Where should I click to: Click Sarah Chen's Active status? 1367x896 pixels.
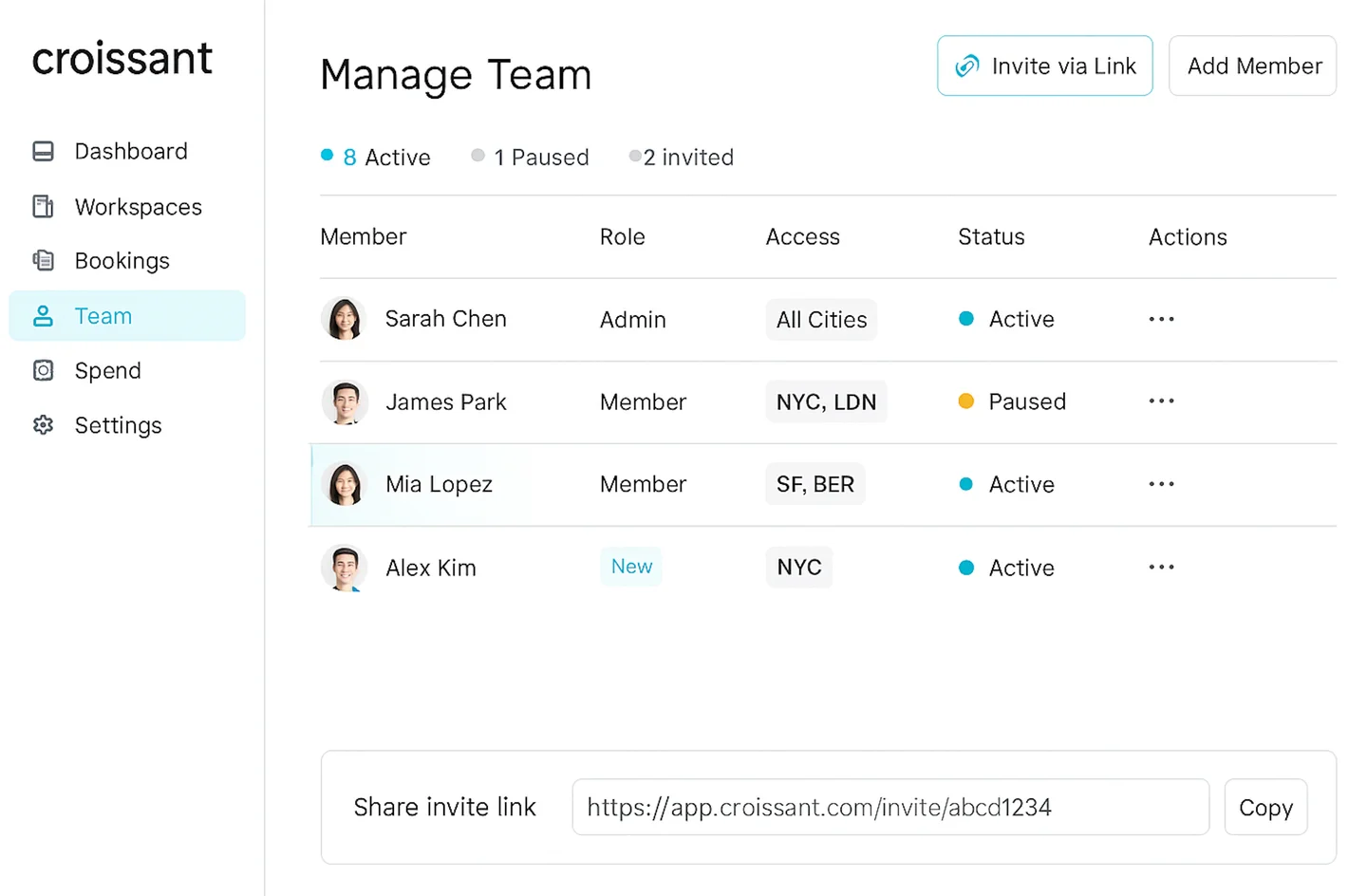pyautogui.click(x=1006, y=319)
